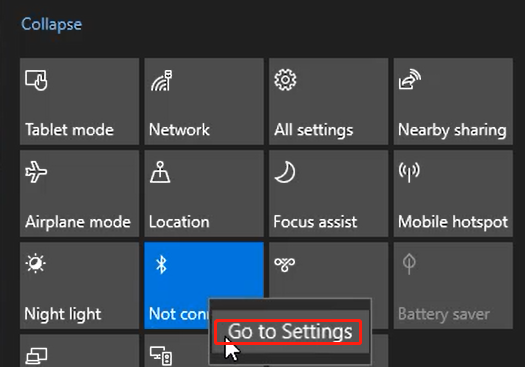
Task: Click the VPN knot icon tile
Action: click(x=328, y=285)
